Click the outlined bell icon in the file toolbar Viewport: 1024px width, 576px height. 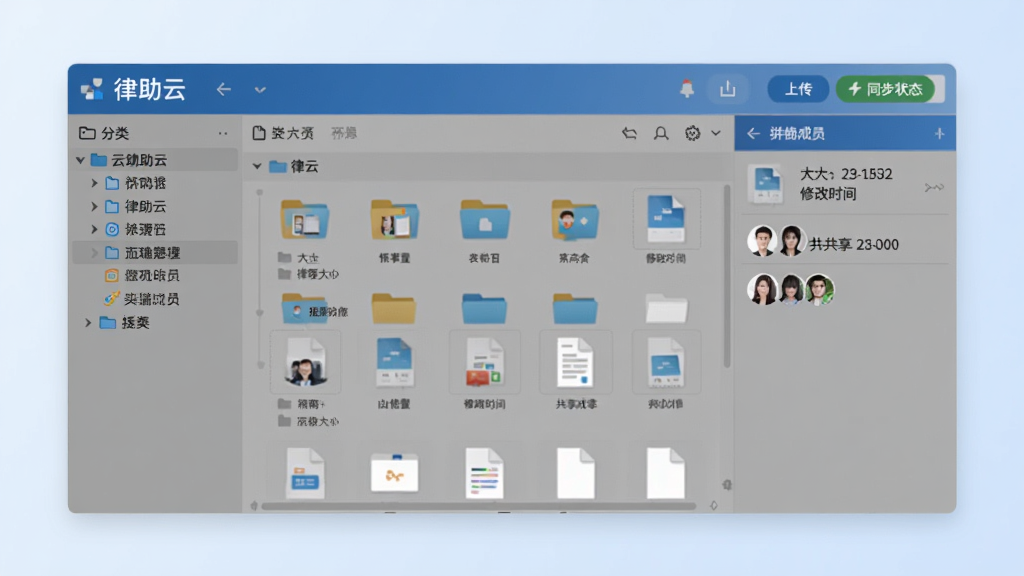pyautogui.click(x=661, y=133)
